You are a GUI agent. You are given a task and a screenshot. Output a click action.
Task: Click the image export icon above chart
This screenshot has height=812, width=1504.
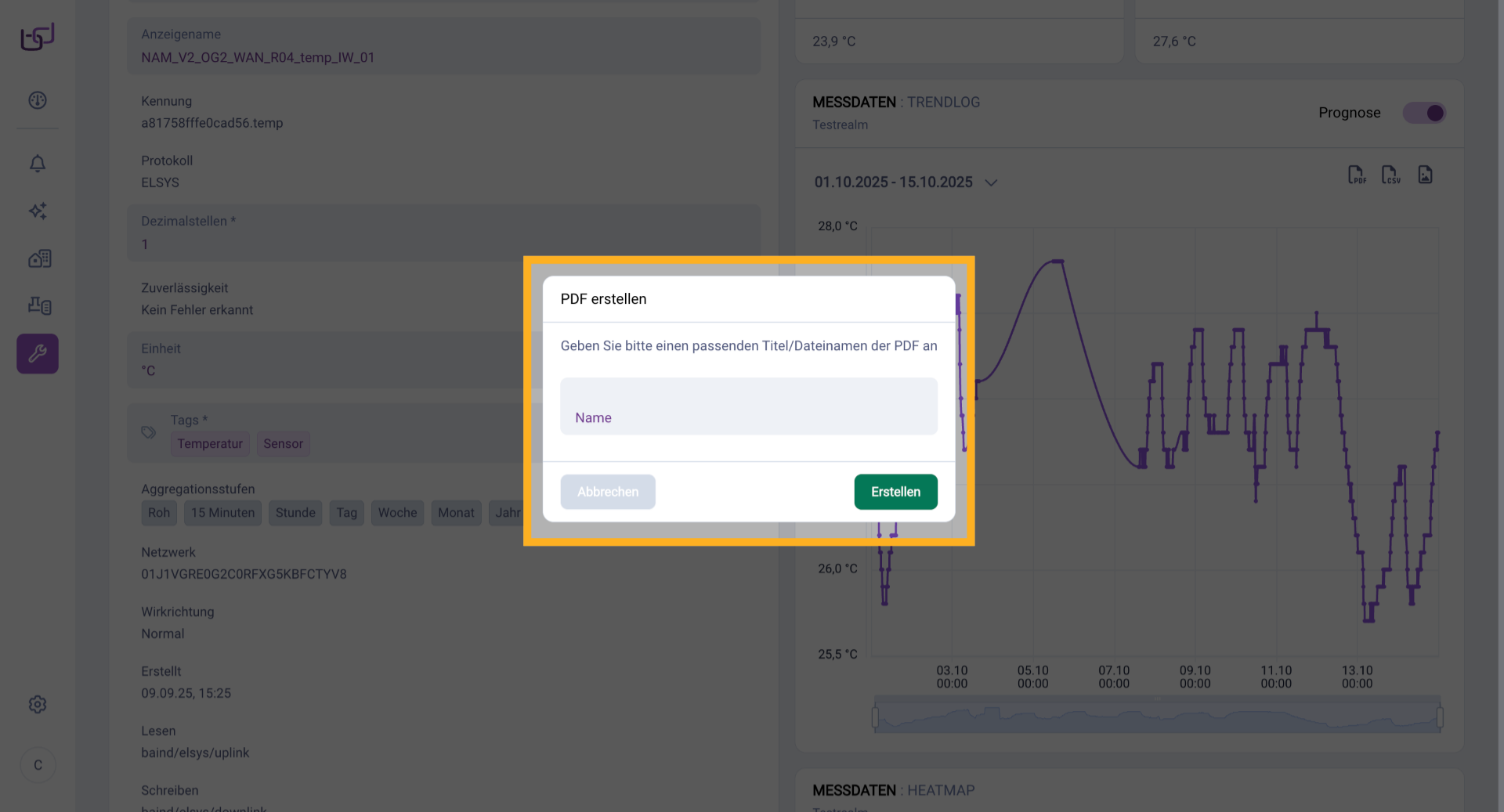1425,175
